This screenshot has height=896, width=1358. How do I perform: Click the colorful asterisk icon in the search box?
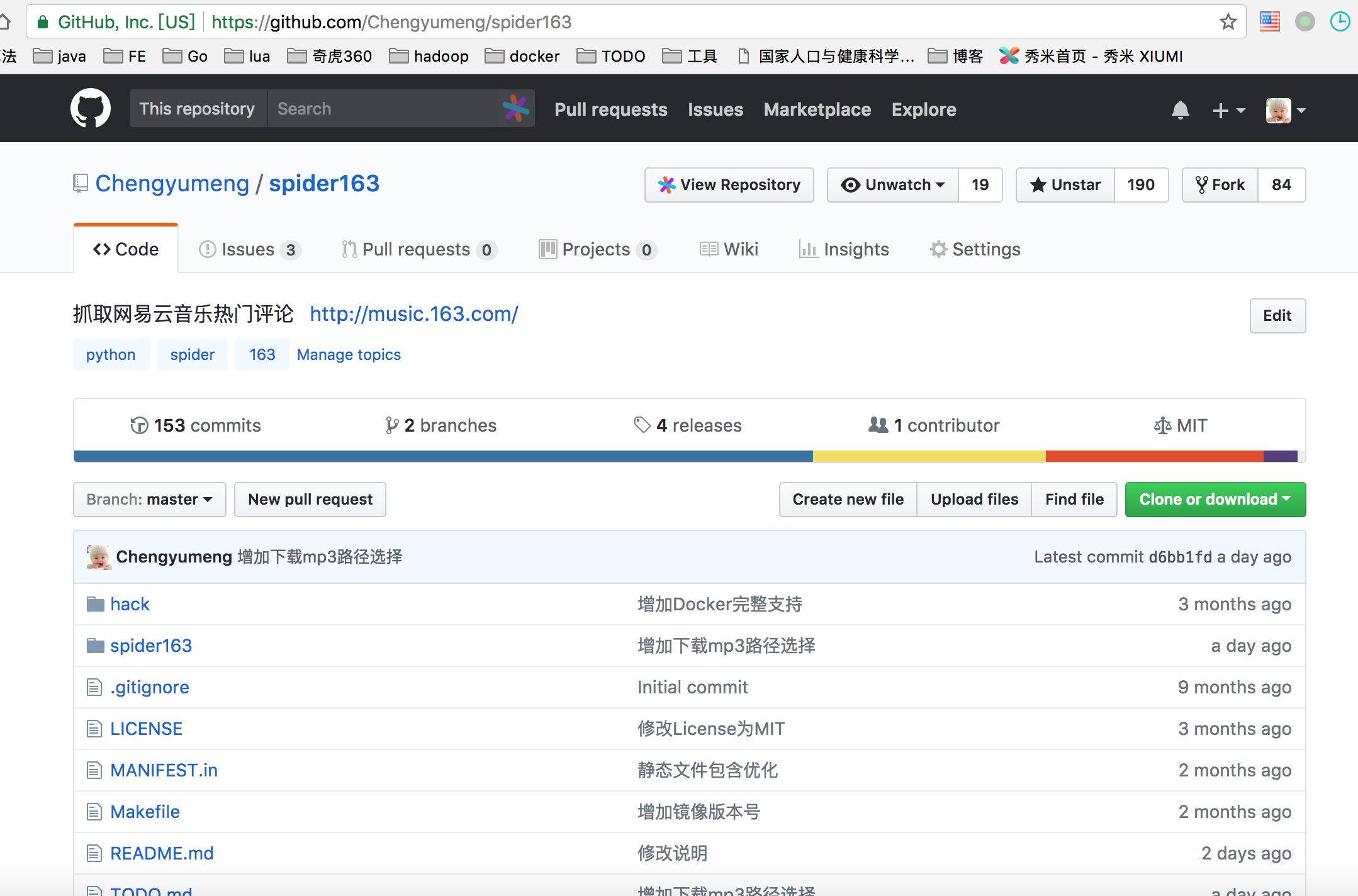tap(515, 109)
